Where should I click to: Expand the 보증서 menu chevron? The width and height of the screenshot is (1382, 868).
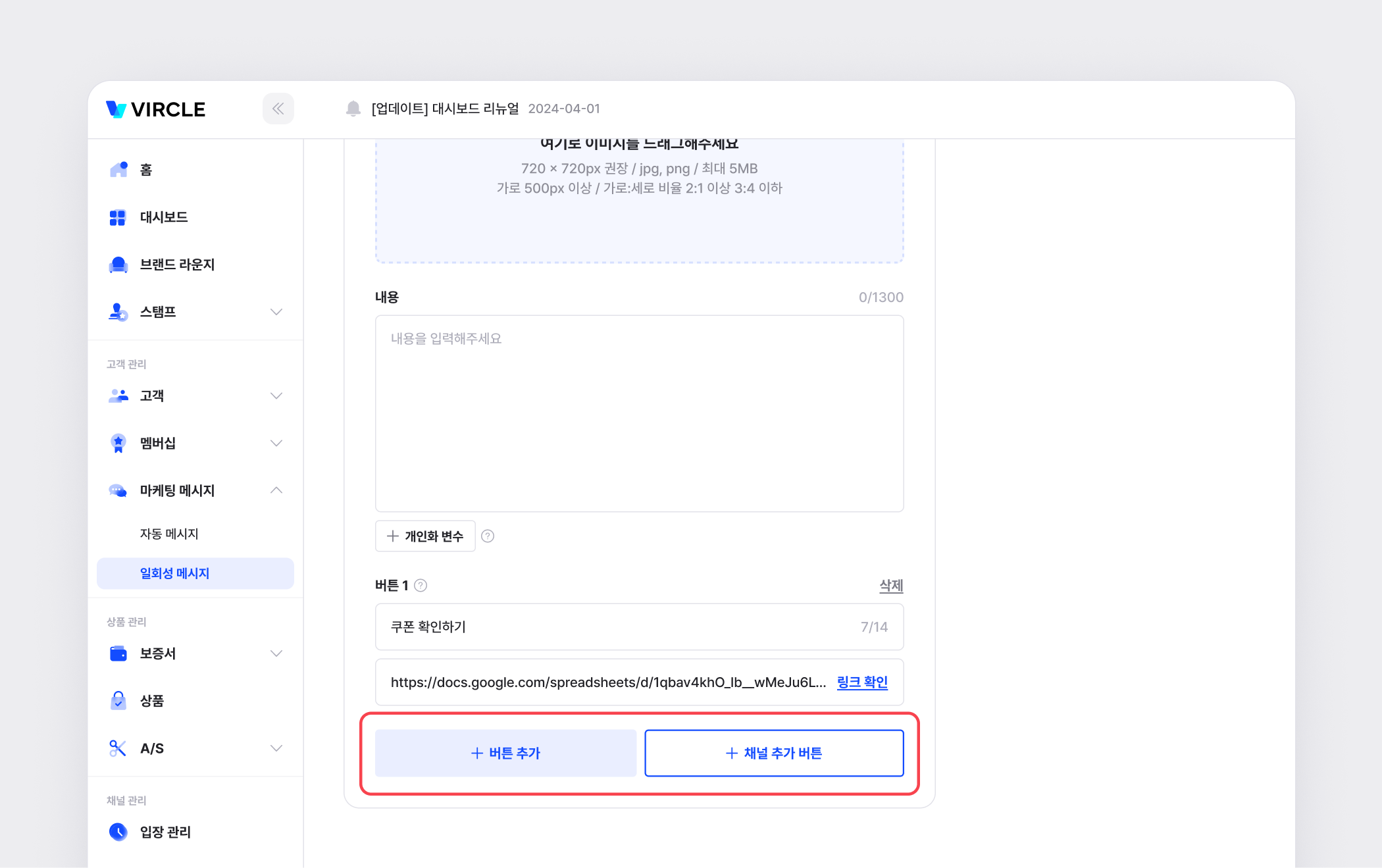(276, 653)
